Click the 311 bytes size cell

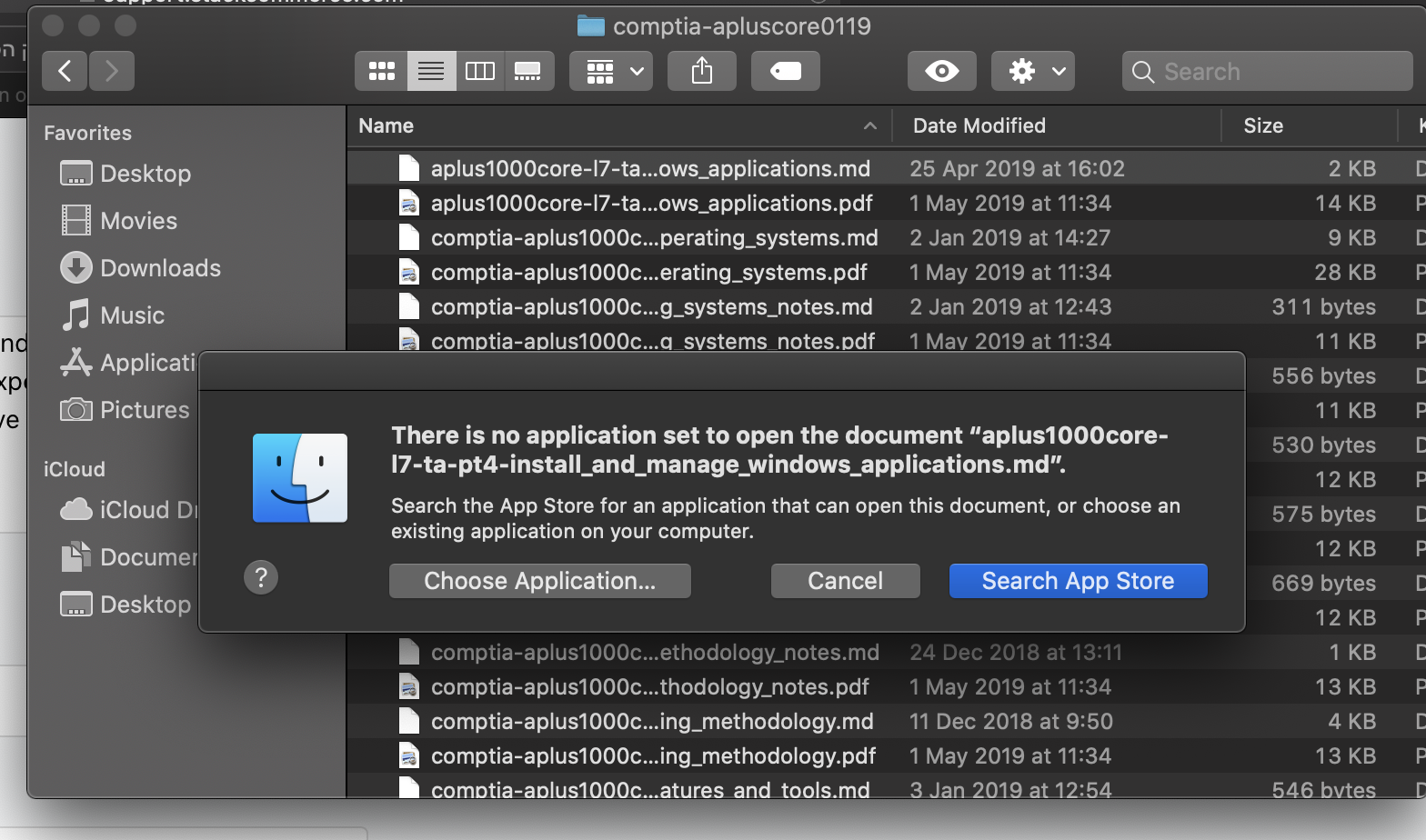(1323, 306)
